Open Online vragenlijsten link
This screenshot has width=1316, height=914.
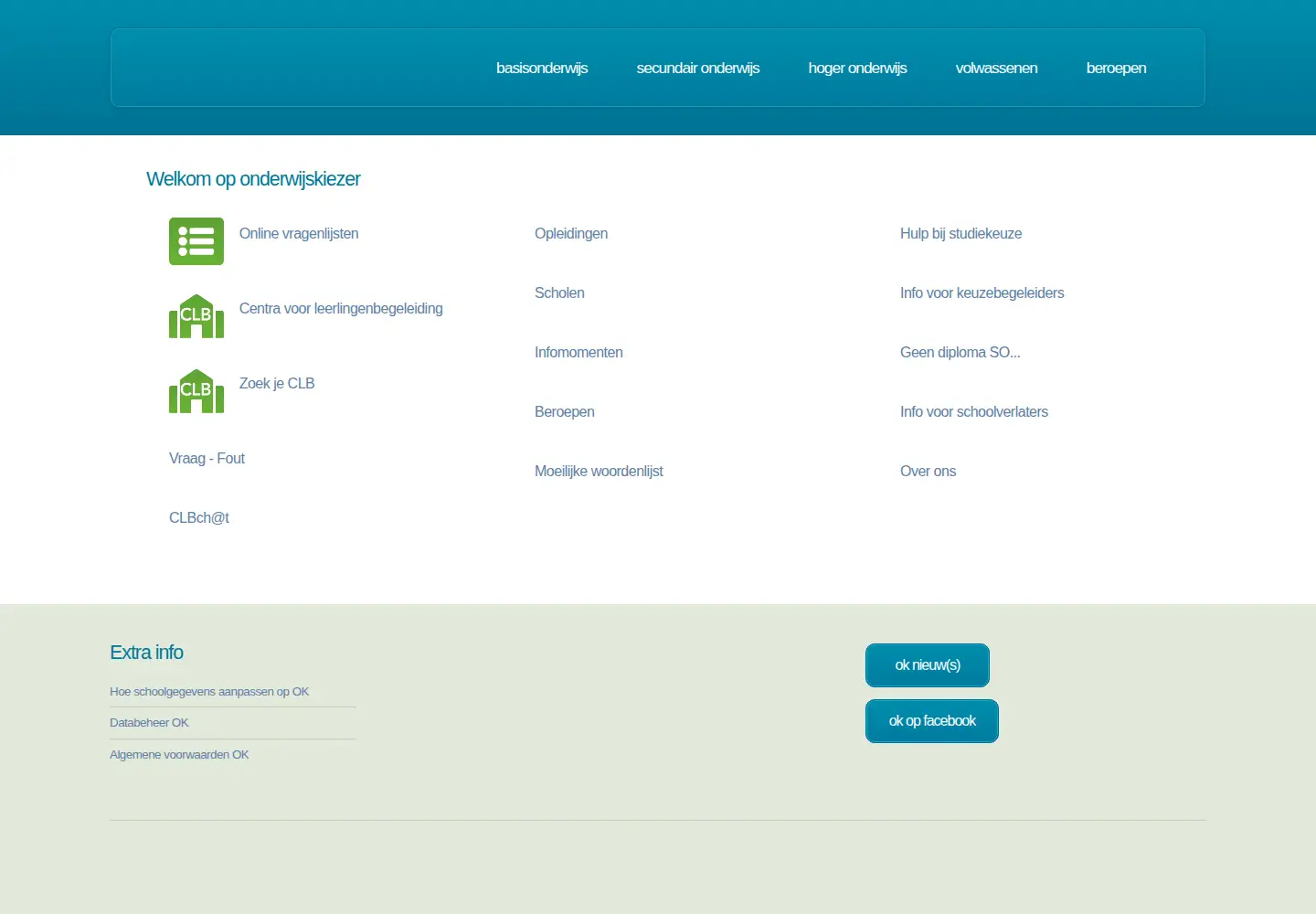click(299, 233)
